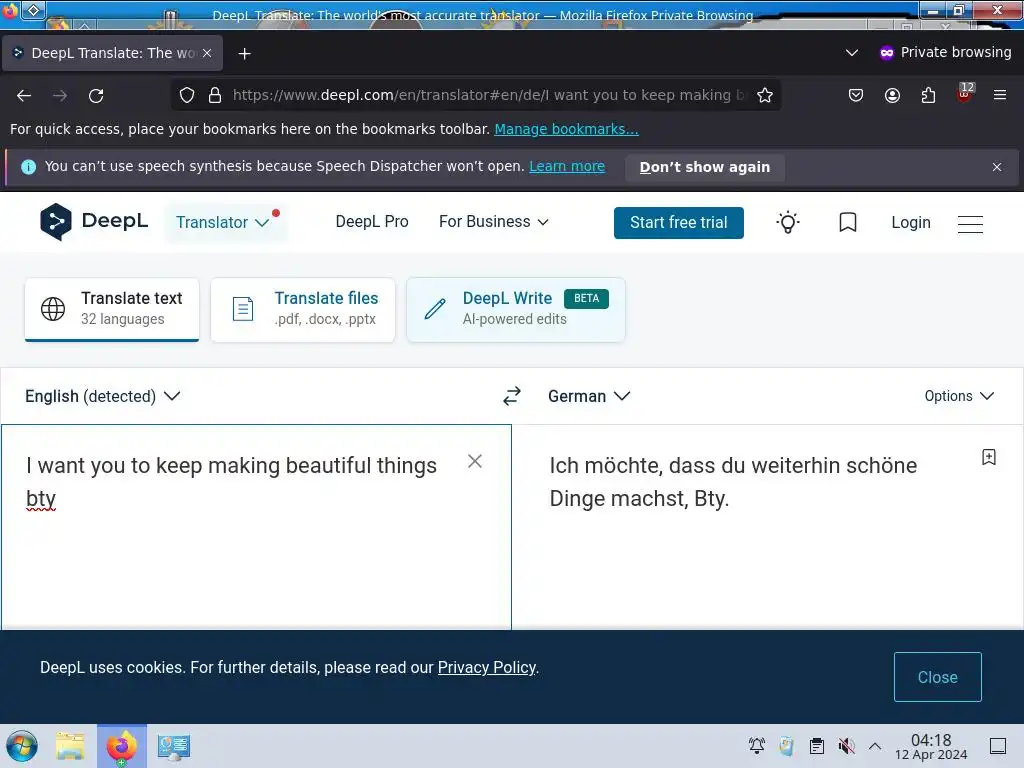
Task: Click the Login link
Action: click(911, 223)
